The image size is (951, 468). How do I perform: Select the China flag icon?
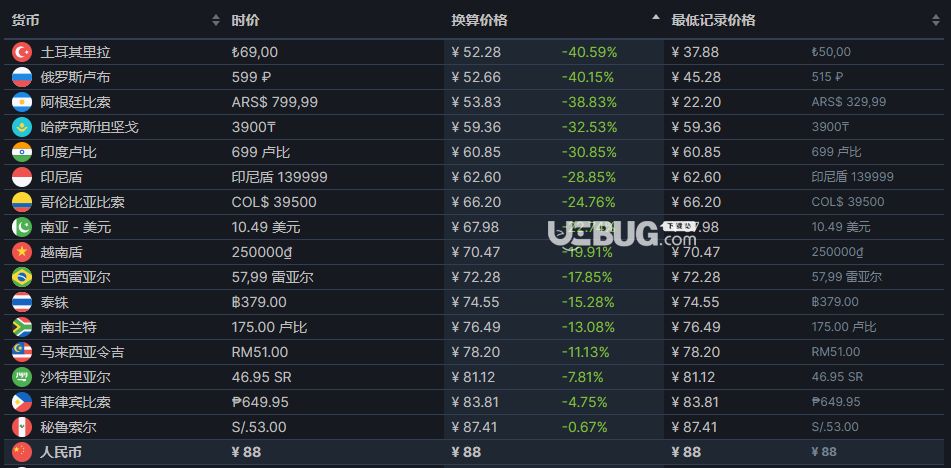[x=22, y=452]
